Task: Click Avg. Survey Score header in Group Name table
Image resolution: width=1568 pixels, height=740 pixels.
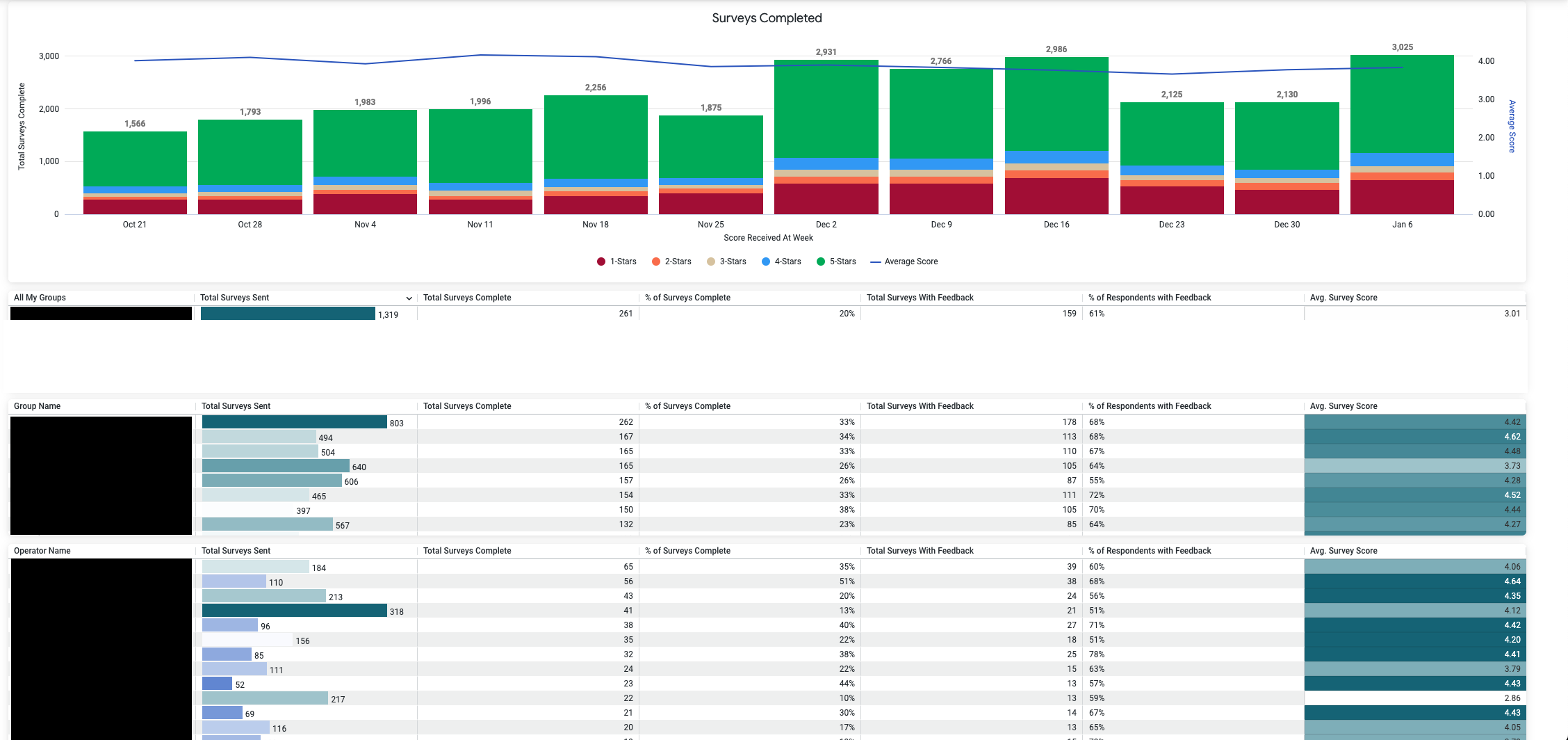Action: pos(1343,406)
